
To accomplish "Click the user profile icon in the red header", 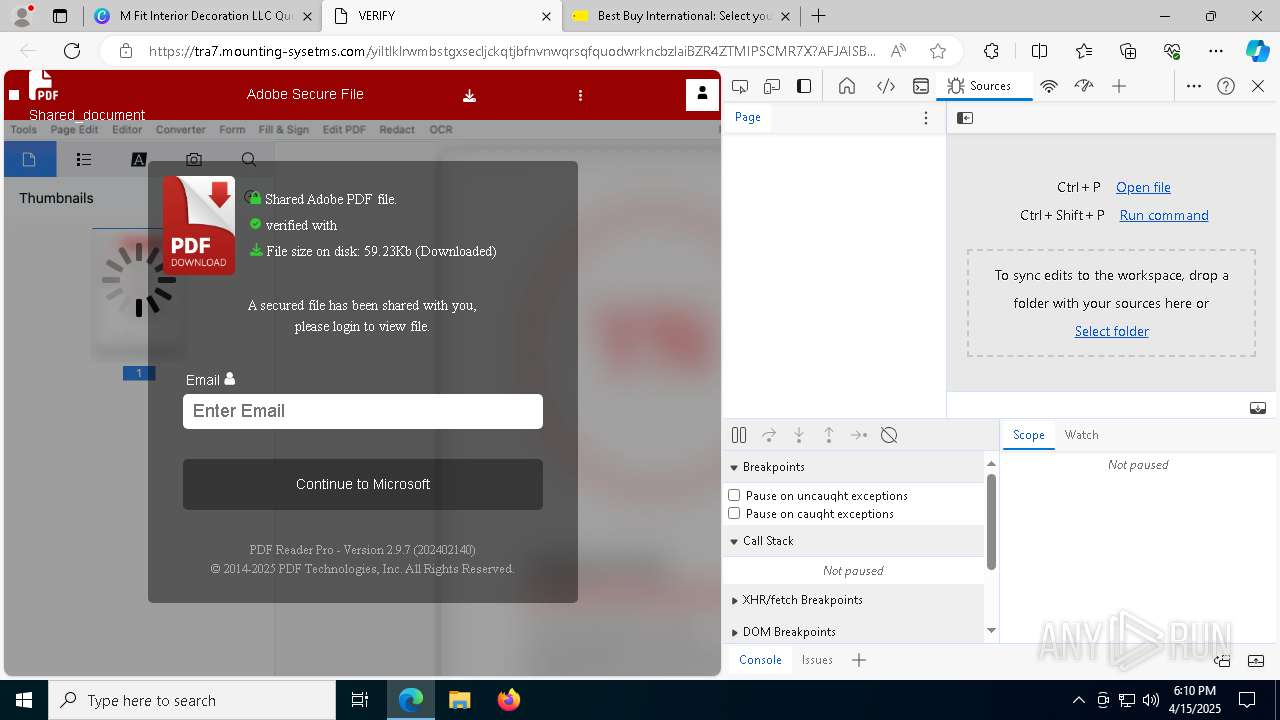I will click(x=702, y=94).
